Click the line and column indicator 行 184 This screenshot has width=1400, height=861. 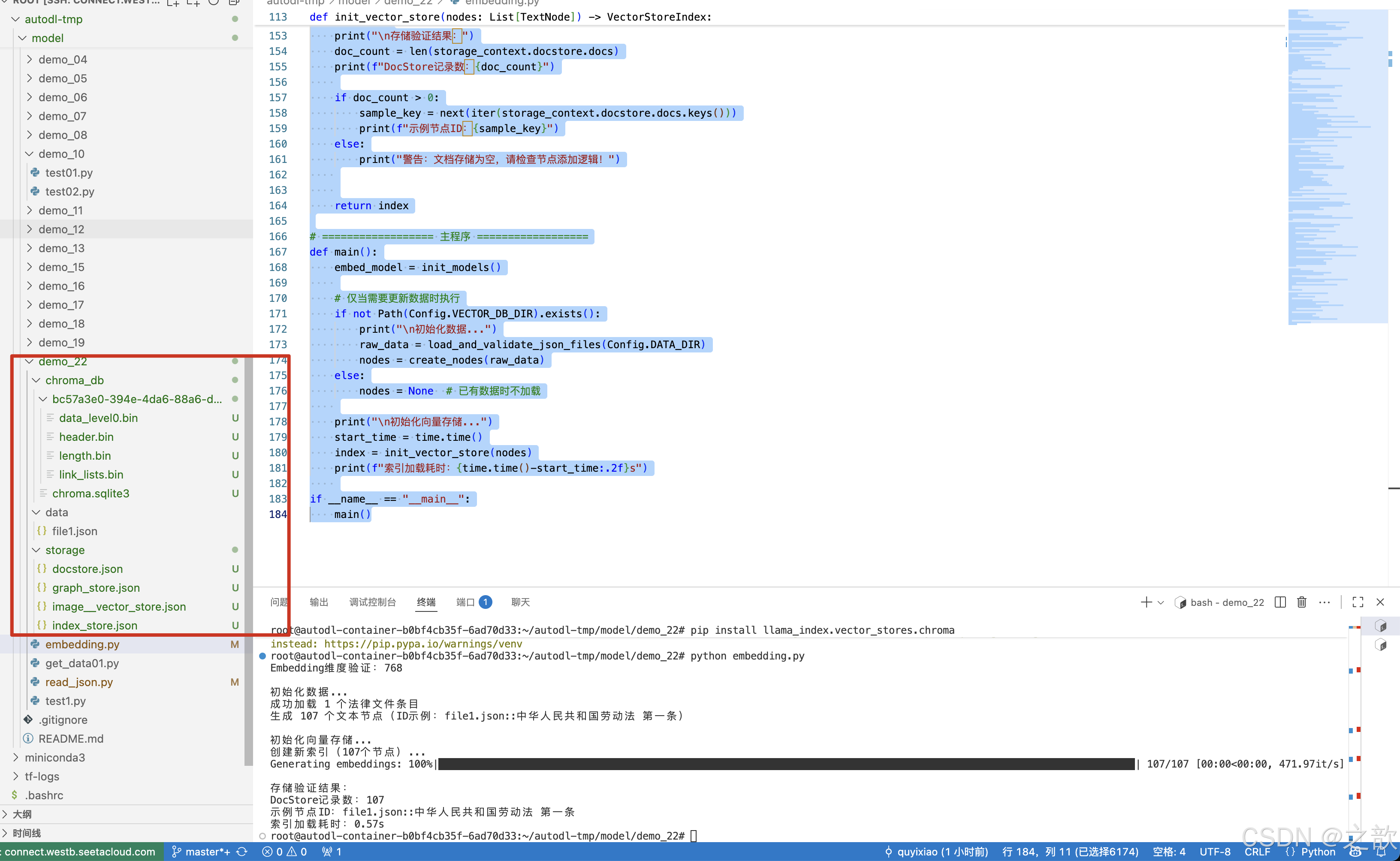[x=1070, y=852]
